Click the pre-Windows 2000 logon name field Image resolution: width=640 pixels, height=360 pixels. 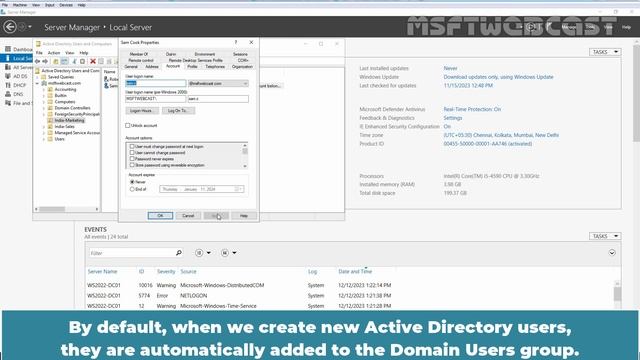pos(218,99)
